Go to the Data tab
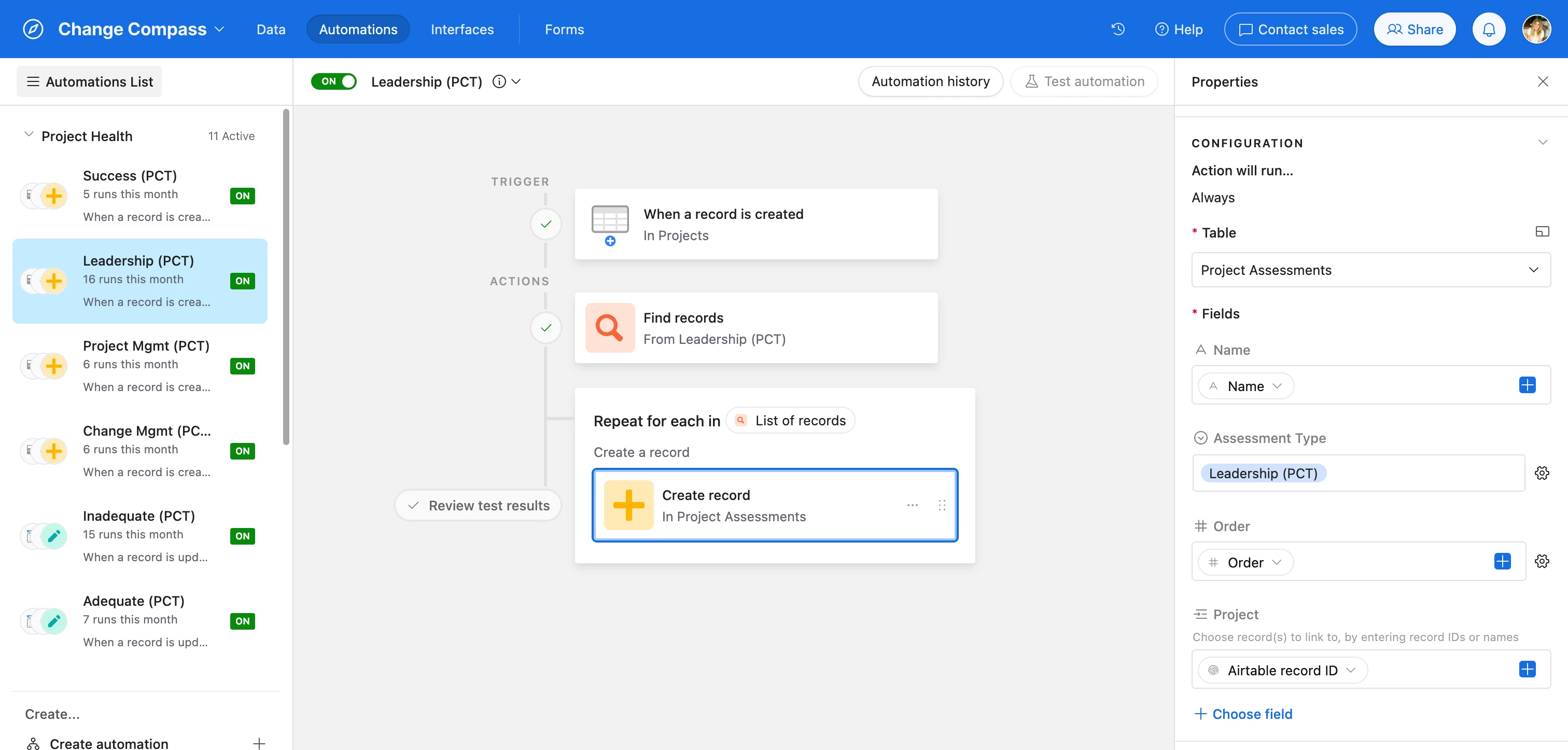This screenshot has width=1568, height=750. [271, 29]
